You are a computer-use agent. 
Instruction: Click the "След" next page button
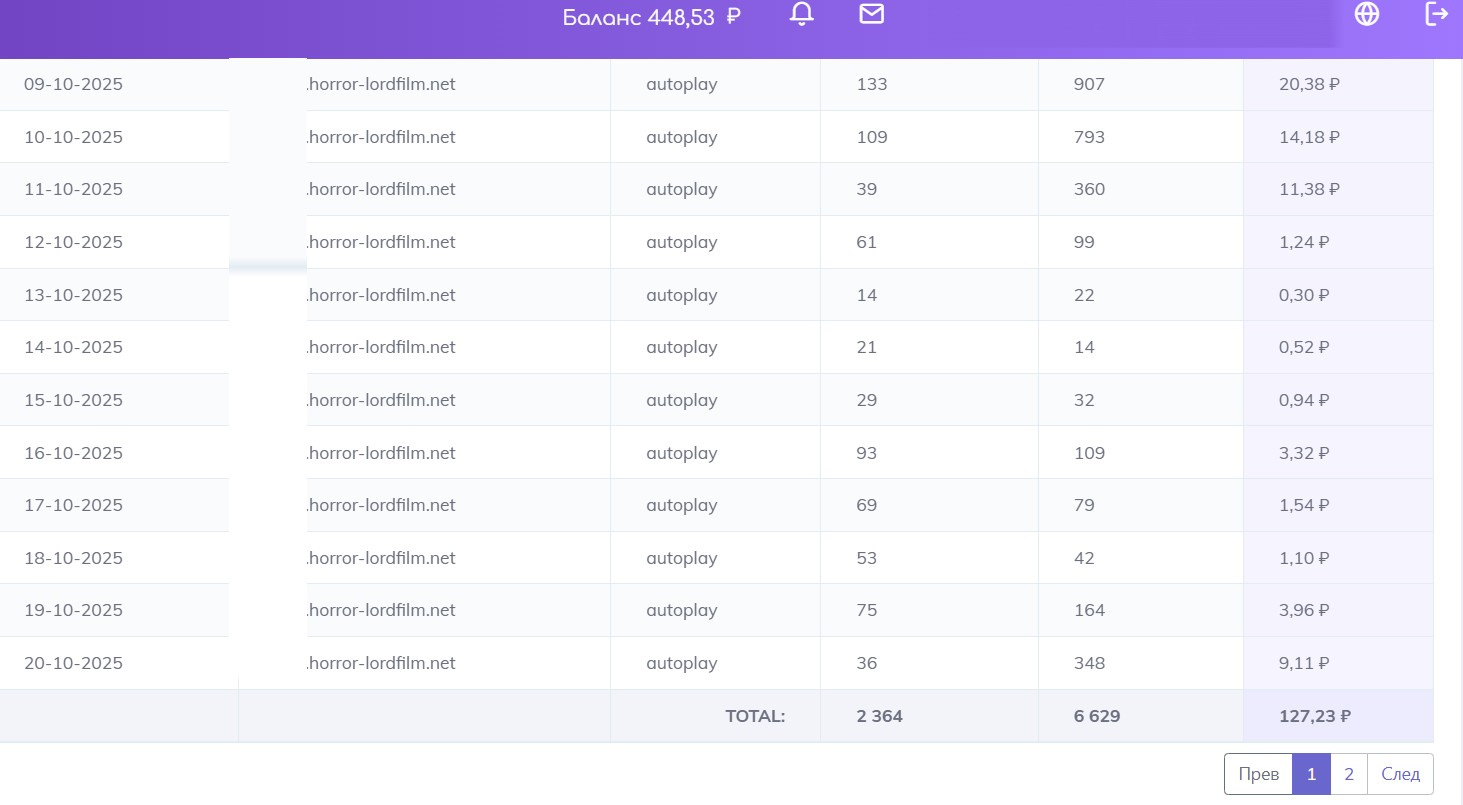pyautogui.click(x=1400, y=774)
